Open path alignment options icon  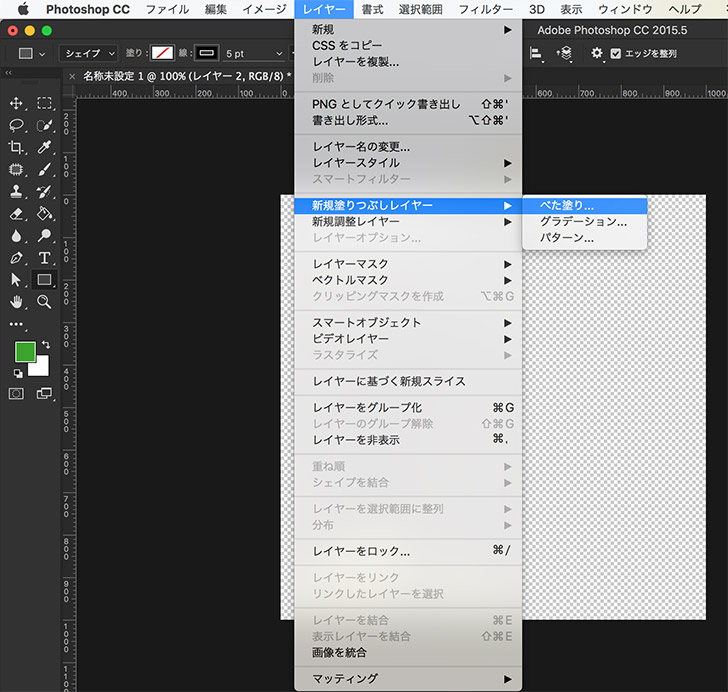pyautogui.click(x=536, y=53)
